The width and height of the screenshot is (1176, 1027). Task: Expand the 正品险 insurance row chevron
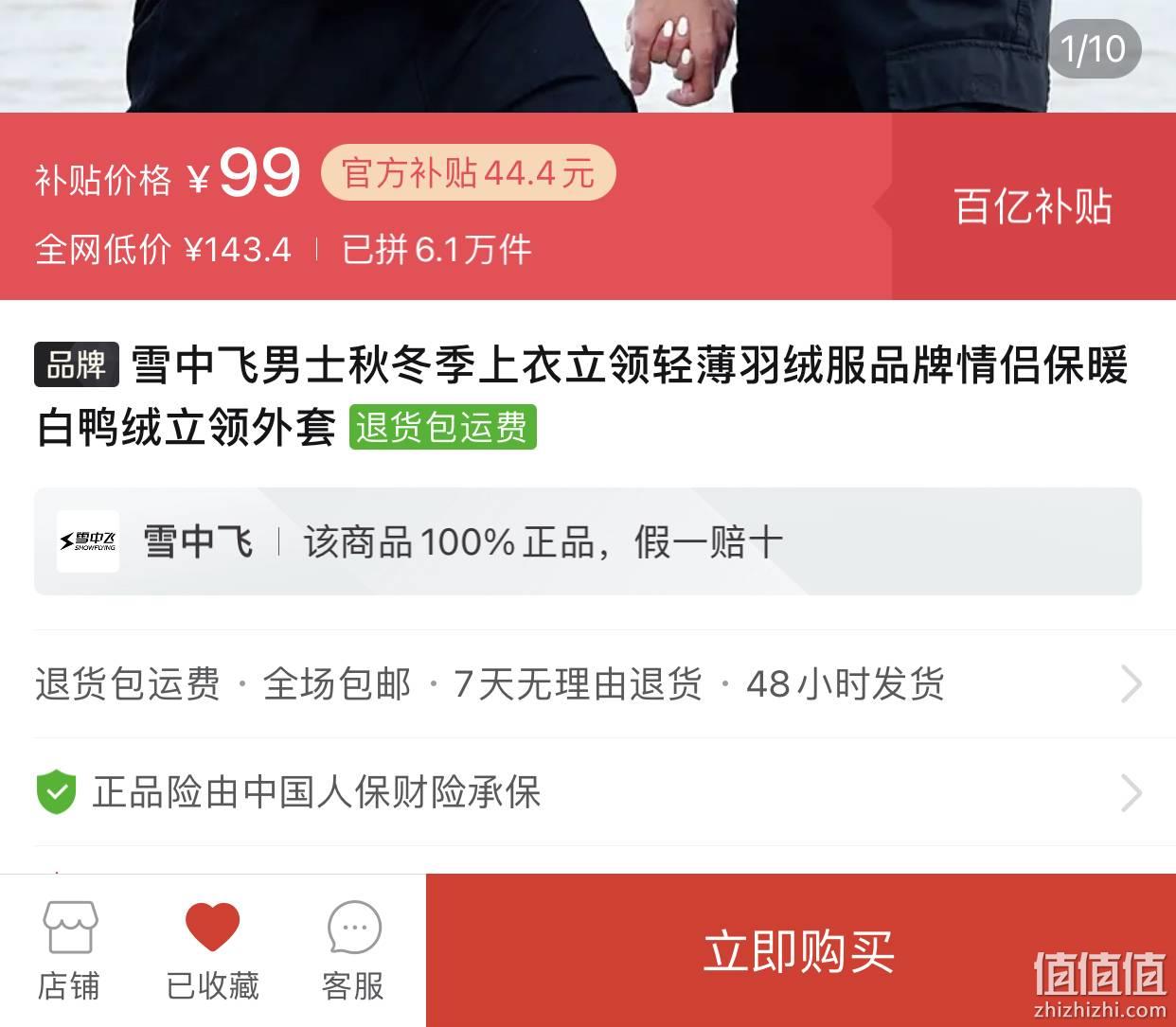[1131, 793]
